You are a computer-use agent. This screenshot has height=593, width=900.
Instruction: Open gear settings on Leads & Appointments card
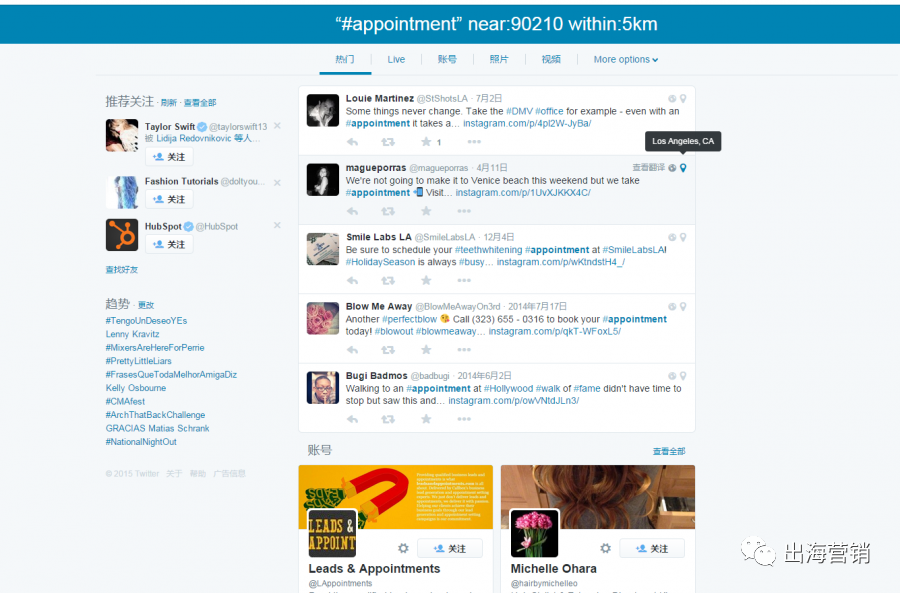[404, 548]
